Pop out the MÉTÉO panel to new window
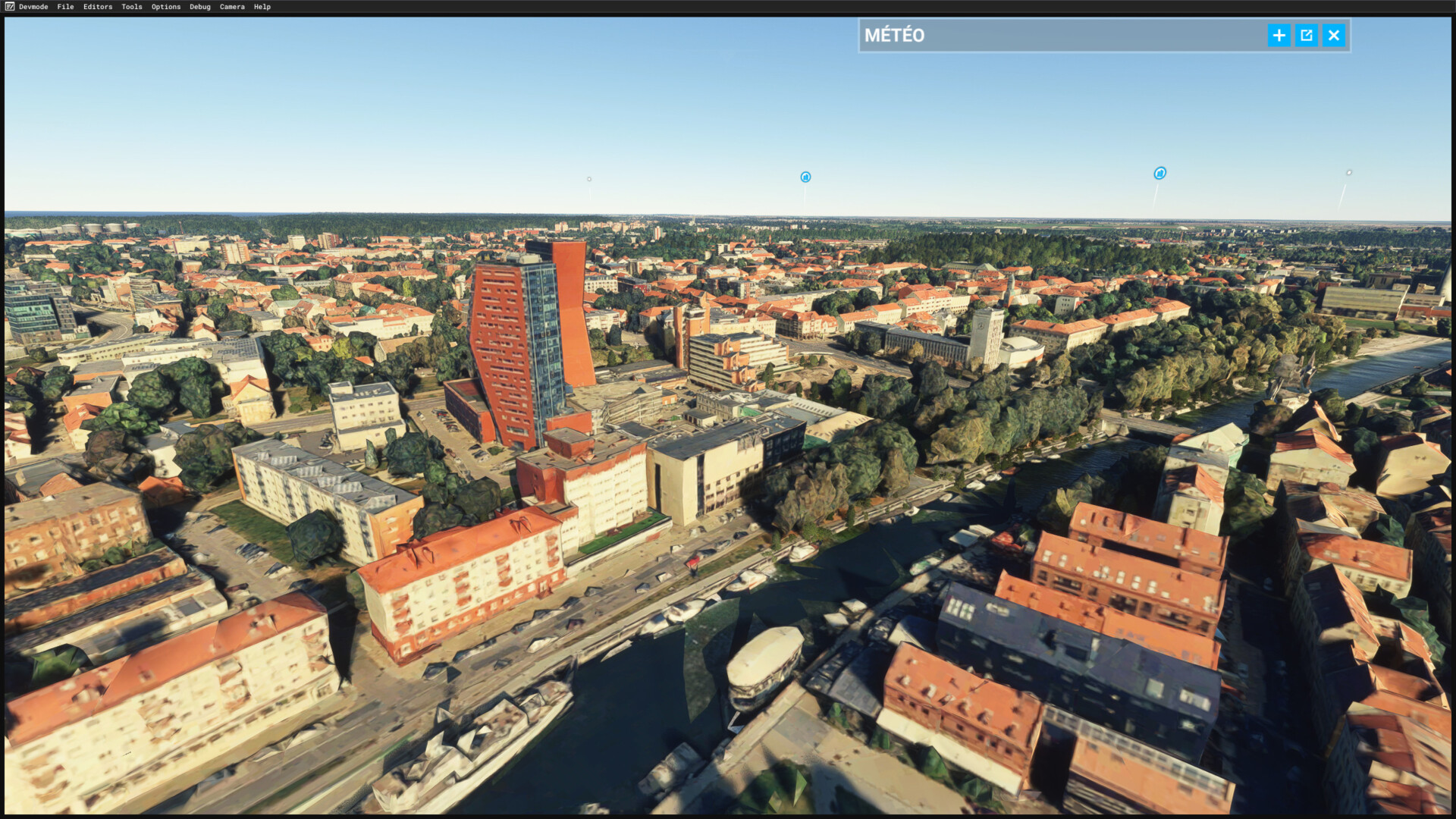Viewport: 1456px width, 819px height. [x=1306, y=36]
